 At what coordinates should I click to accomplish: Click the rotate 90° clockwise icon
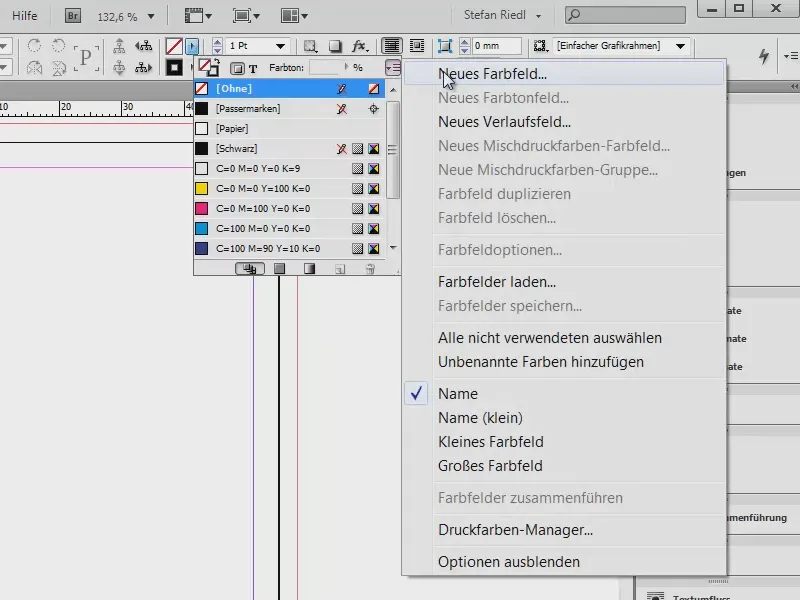pos(34,45)
